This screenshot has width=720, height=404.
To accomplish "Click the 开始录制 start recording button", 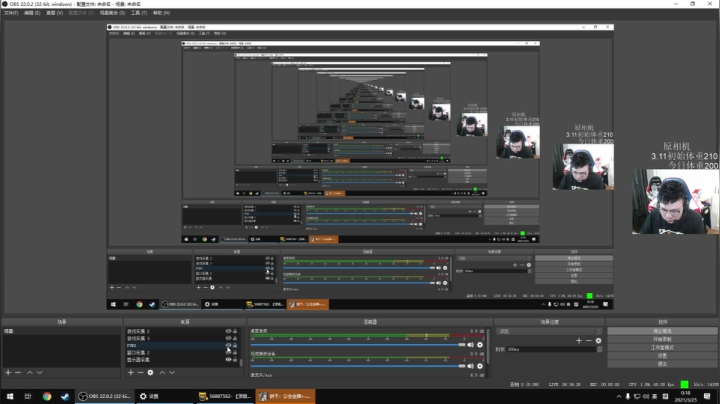I will (662, 339).
